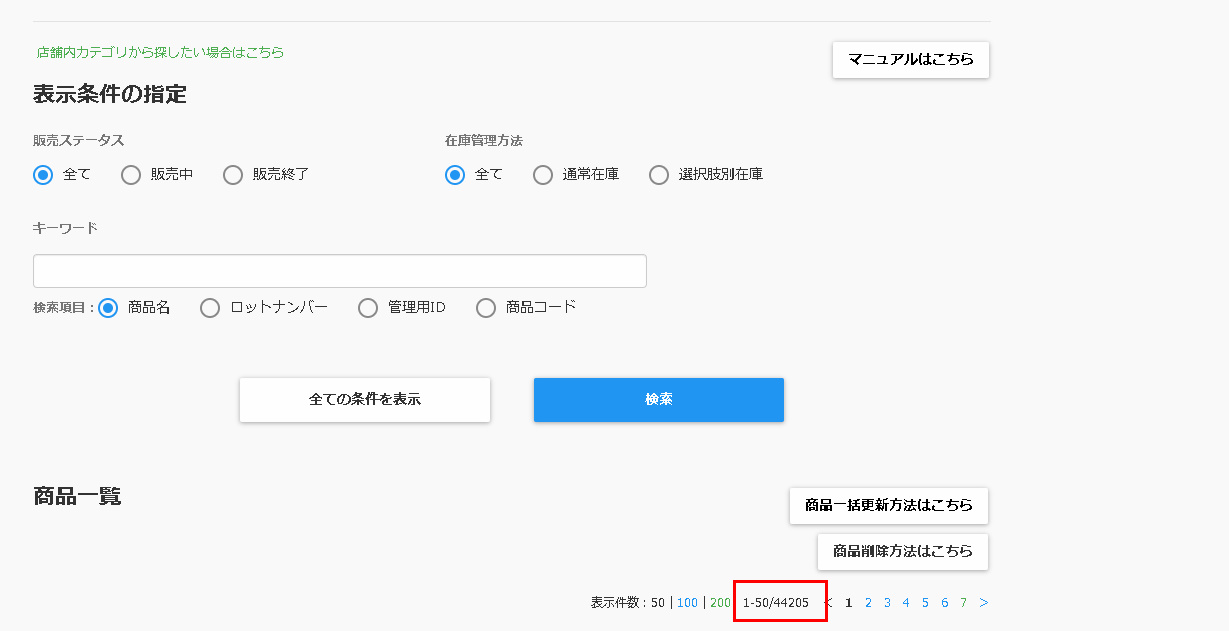Open the マニュアルはこちら button

pos(911,60)
